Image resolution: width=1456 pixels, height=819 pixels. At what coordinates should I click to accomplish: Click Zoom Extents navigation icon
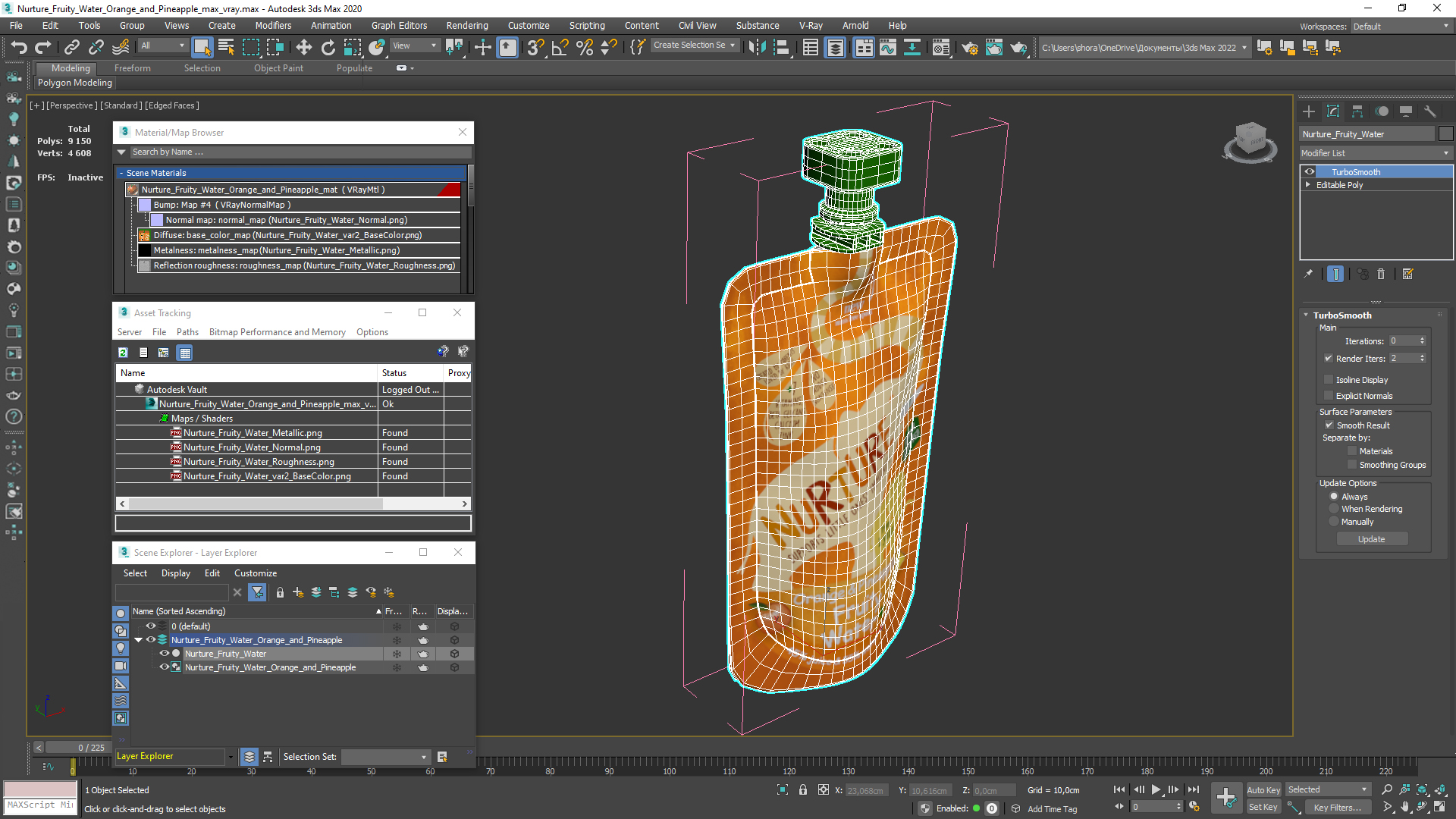point(1422,789)
